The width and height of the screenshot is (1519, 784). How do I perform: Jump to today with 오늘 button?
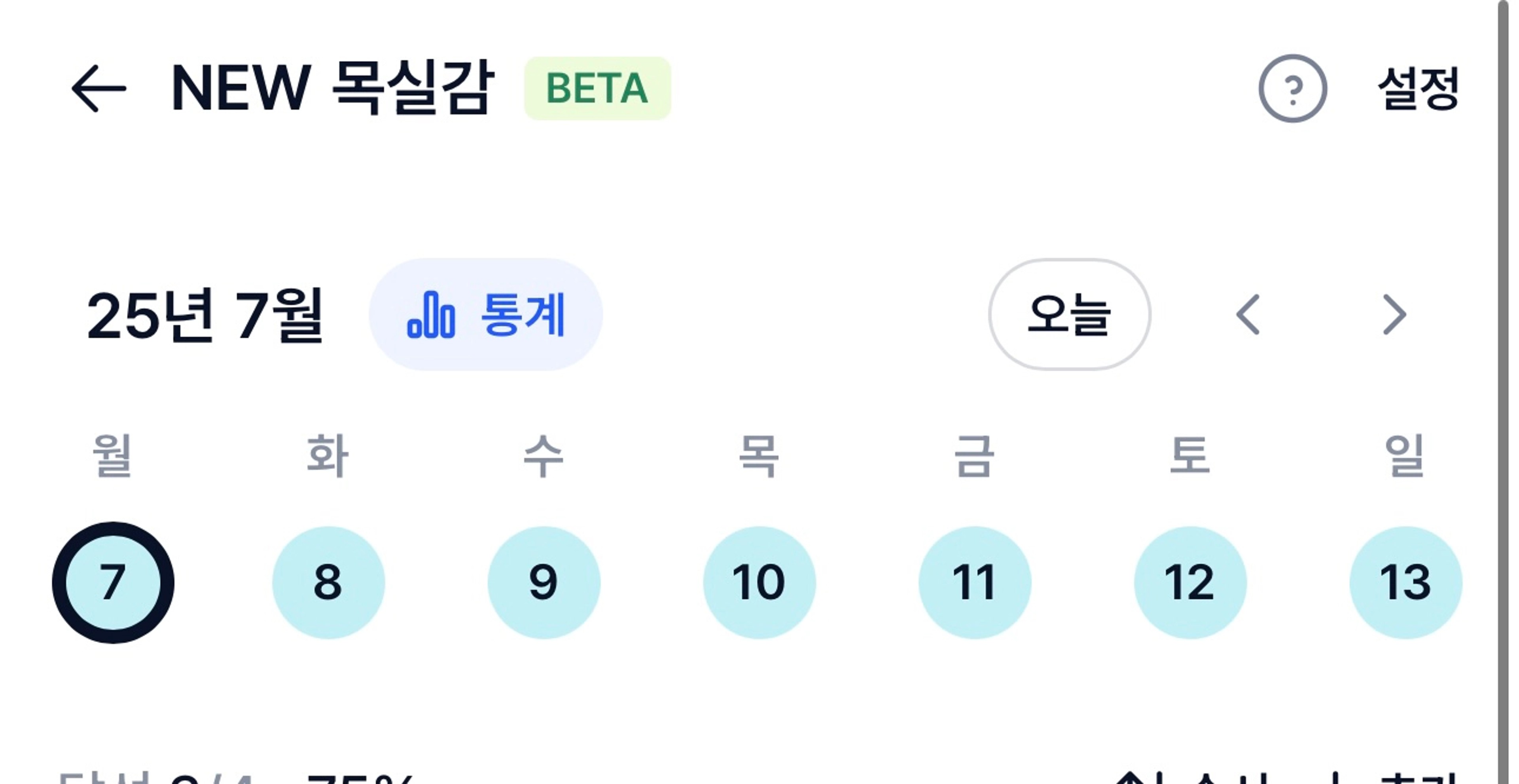(x=1069, y=314)
